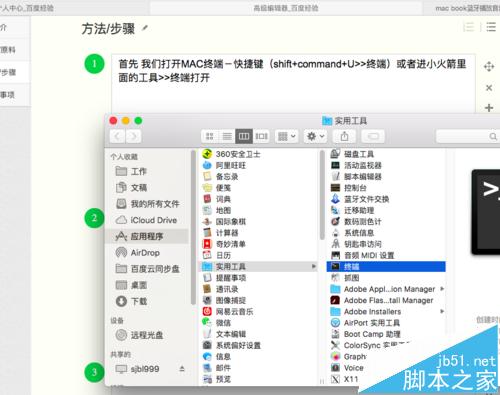Screen dimensions: 500x395
Task: Click the Finder forward navigation arrow
Action: (x=133, y=136)
